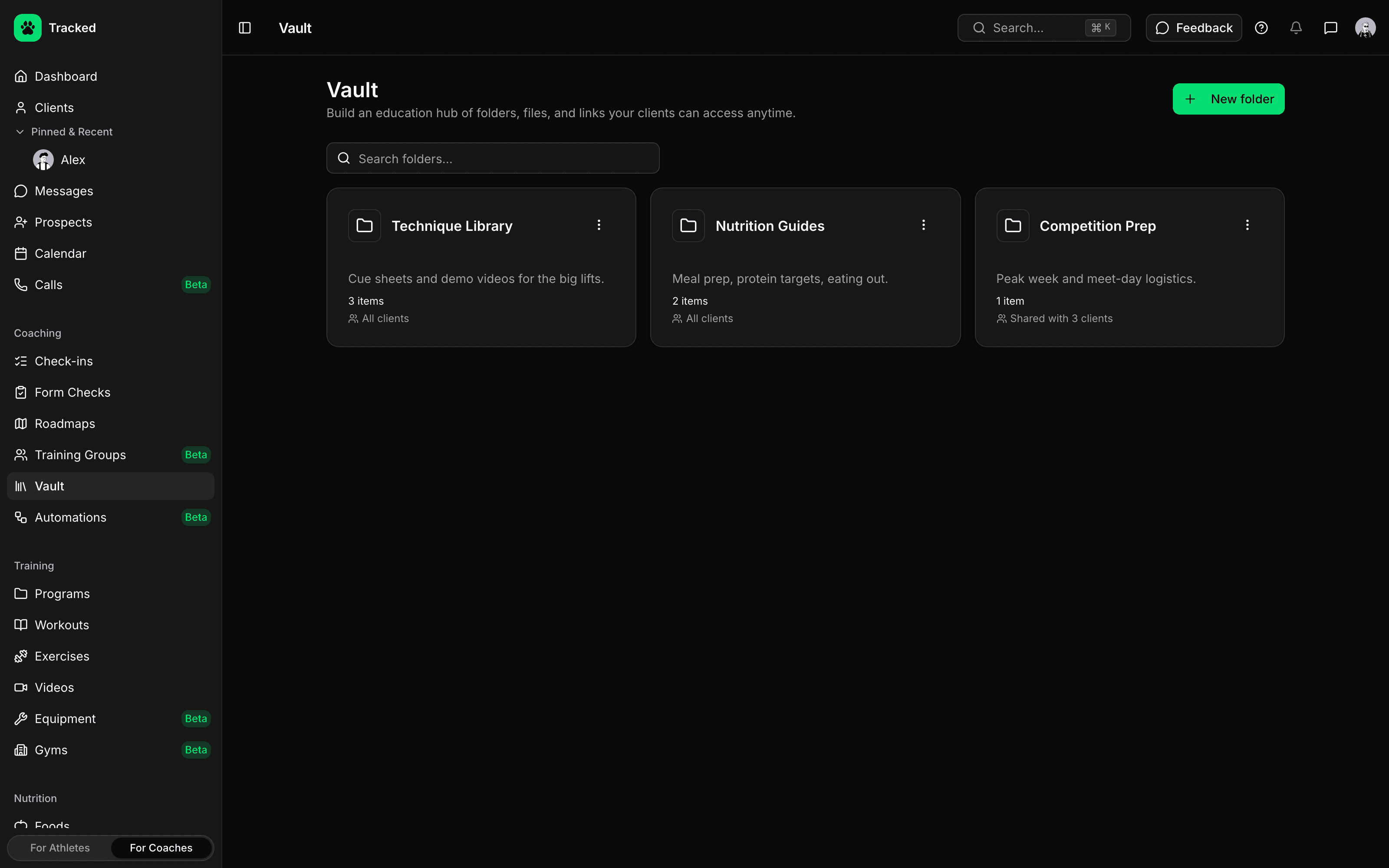Open Messages in sidebar
Image resolution: width=1389 pixels, height=868 pixels.
[110, 191]
